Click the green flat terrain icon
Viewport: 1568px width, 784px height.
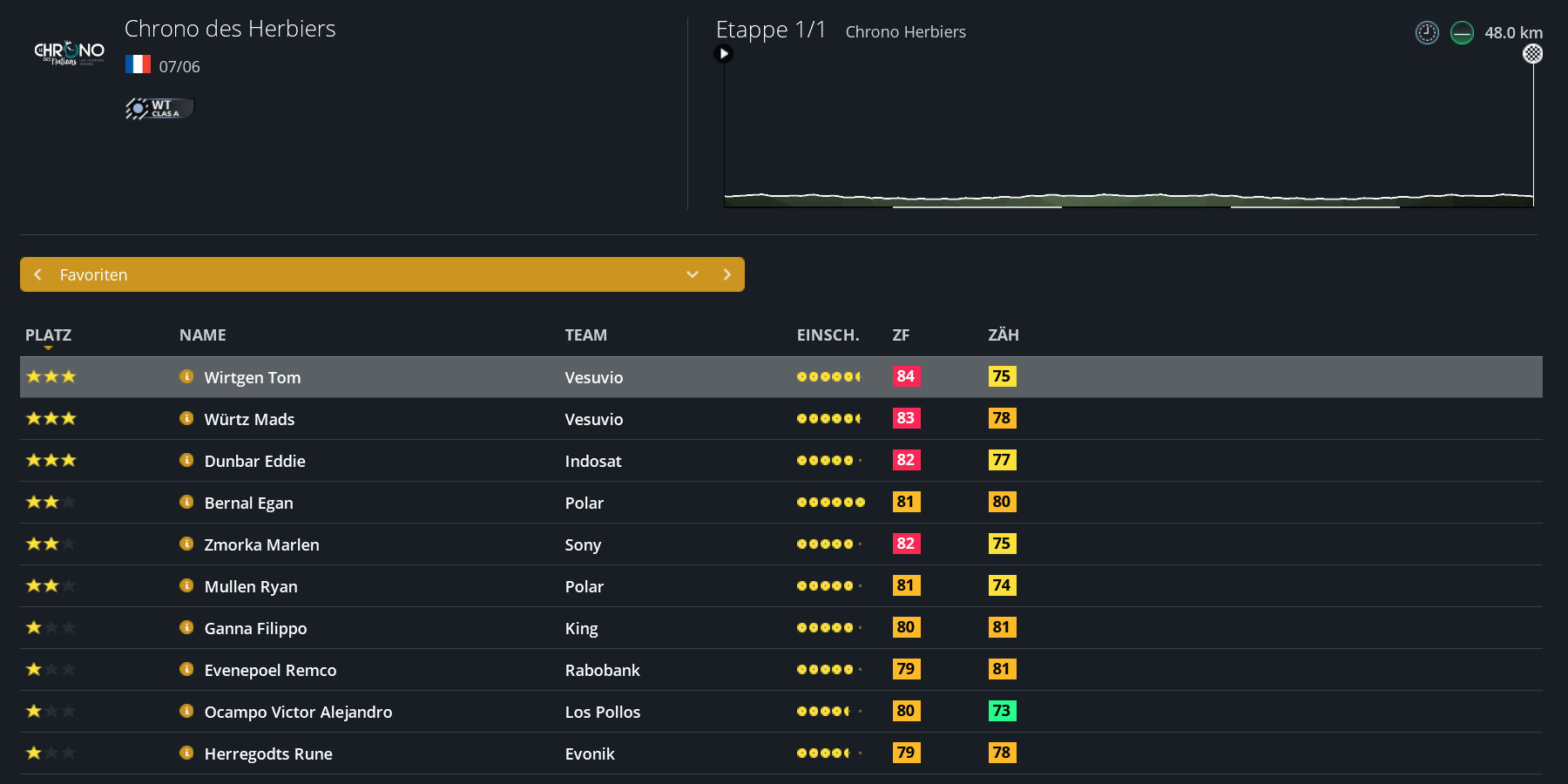click(1462, 33)
